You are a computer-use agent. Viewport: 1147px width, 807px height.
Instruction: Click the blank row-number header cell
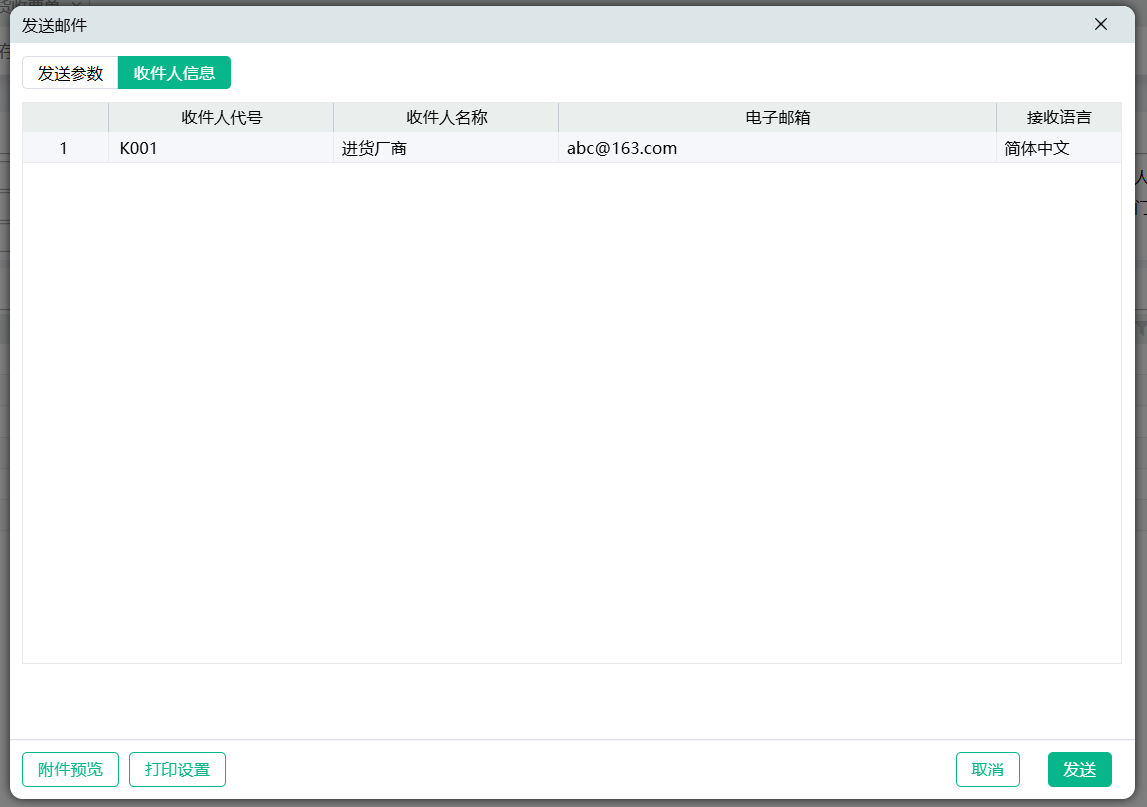65,117
